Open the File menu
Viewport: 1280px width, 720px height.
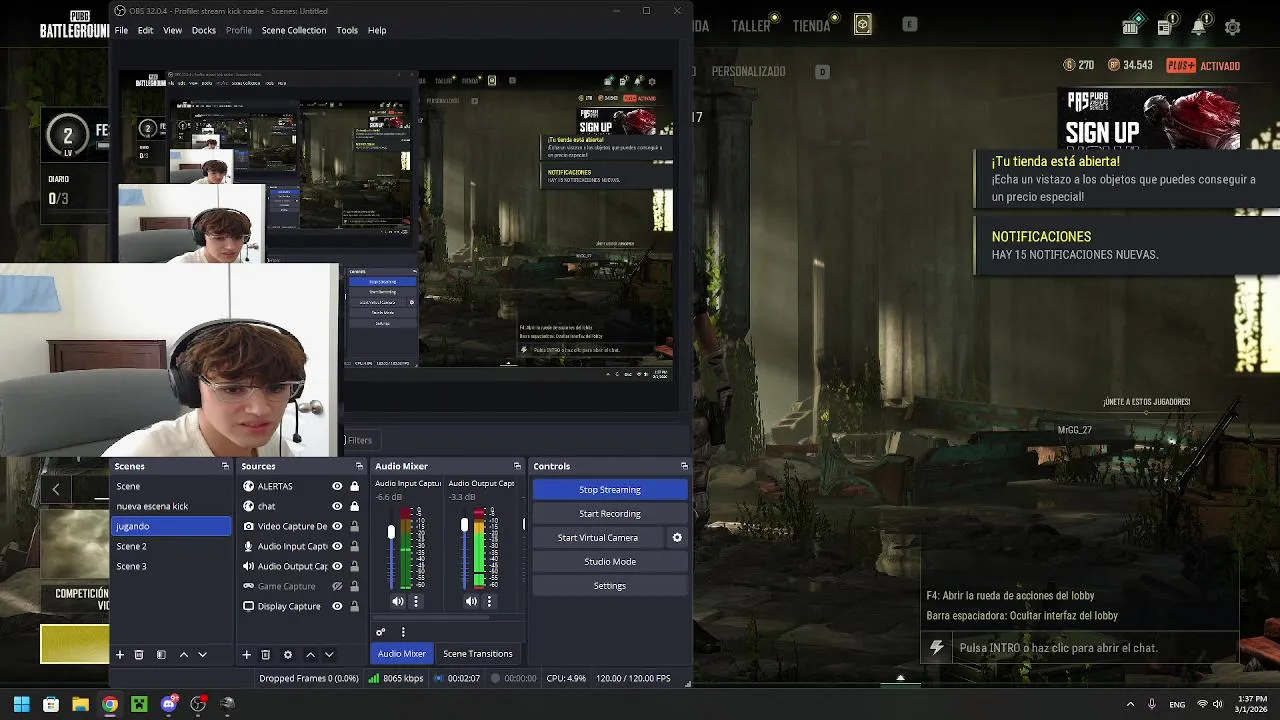click(121, 30)
